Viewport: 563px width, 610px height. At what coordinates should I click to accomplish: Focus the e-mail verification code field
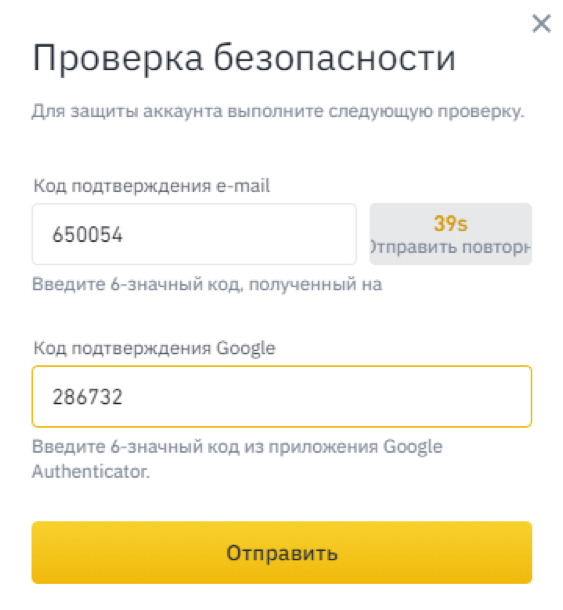coord(194,234)
